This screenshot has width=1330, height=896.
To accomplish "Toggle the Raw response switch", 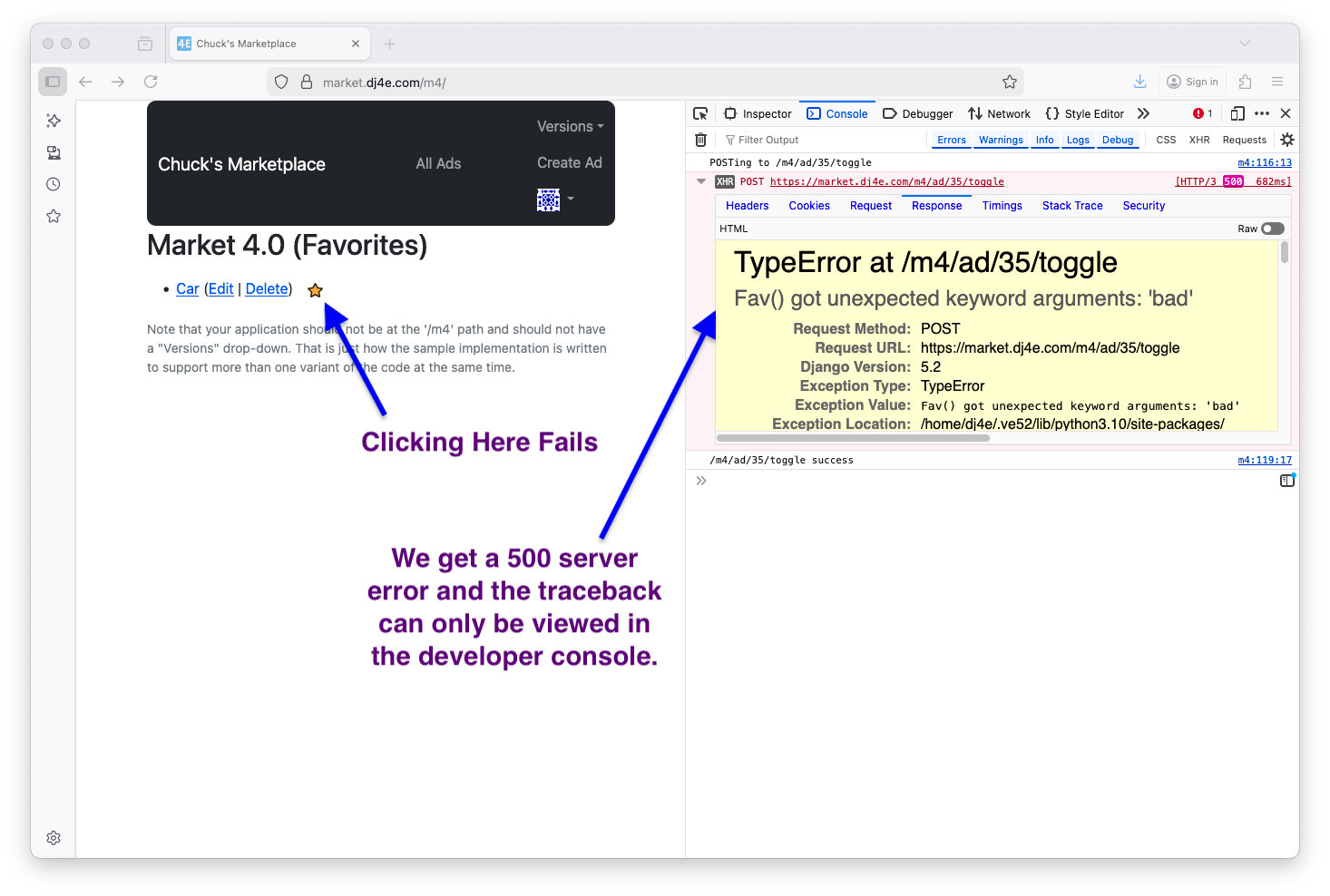I will tap(1272, 229).
